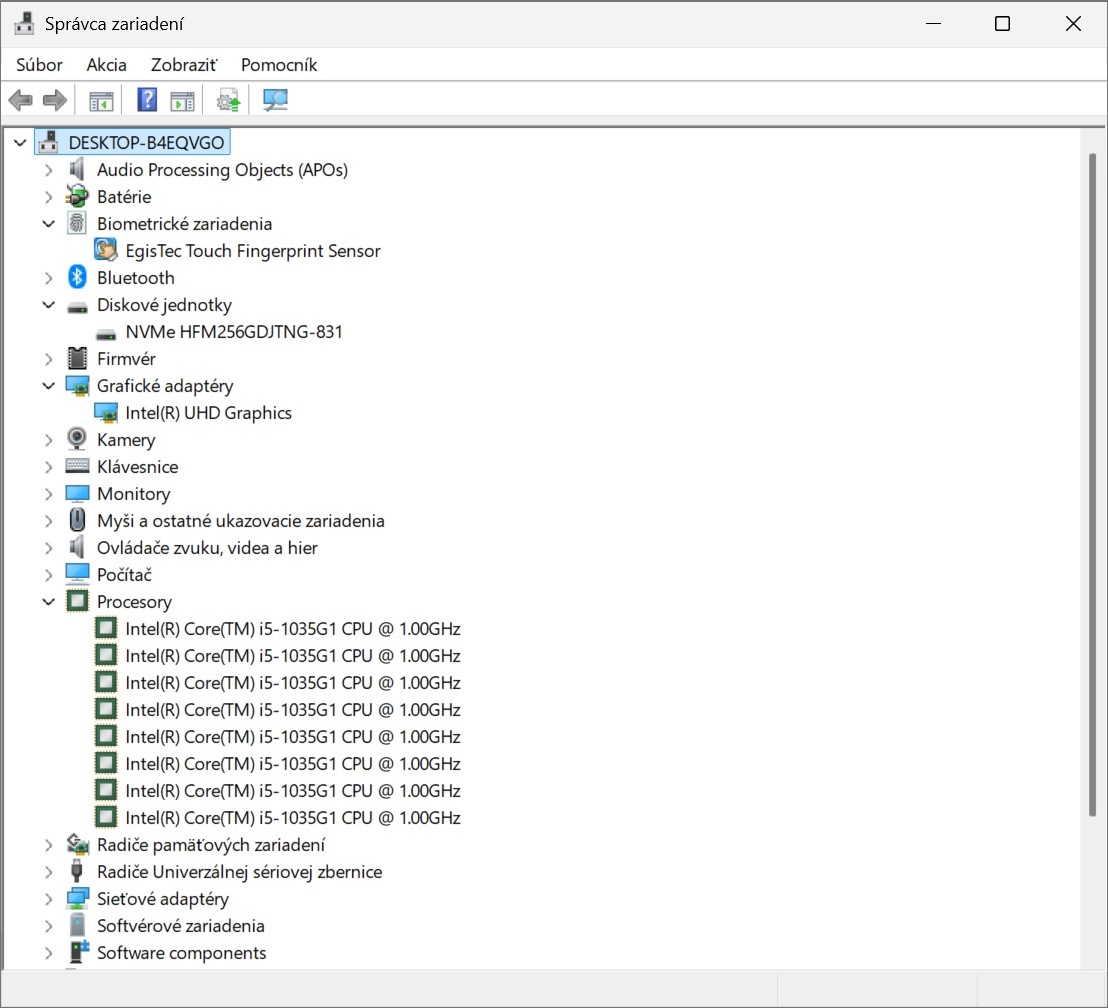This screenshot has height=1008, width=1108.
Task: Click the speaker icon for Ovládače zvuku
Action: [77, 547]
